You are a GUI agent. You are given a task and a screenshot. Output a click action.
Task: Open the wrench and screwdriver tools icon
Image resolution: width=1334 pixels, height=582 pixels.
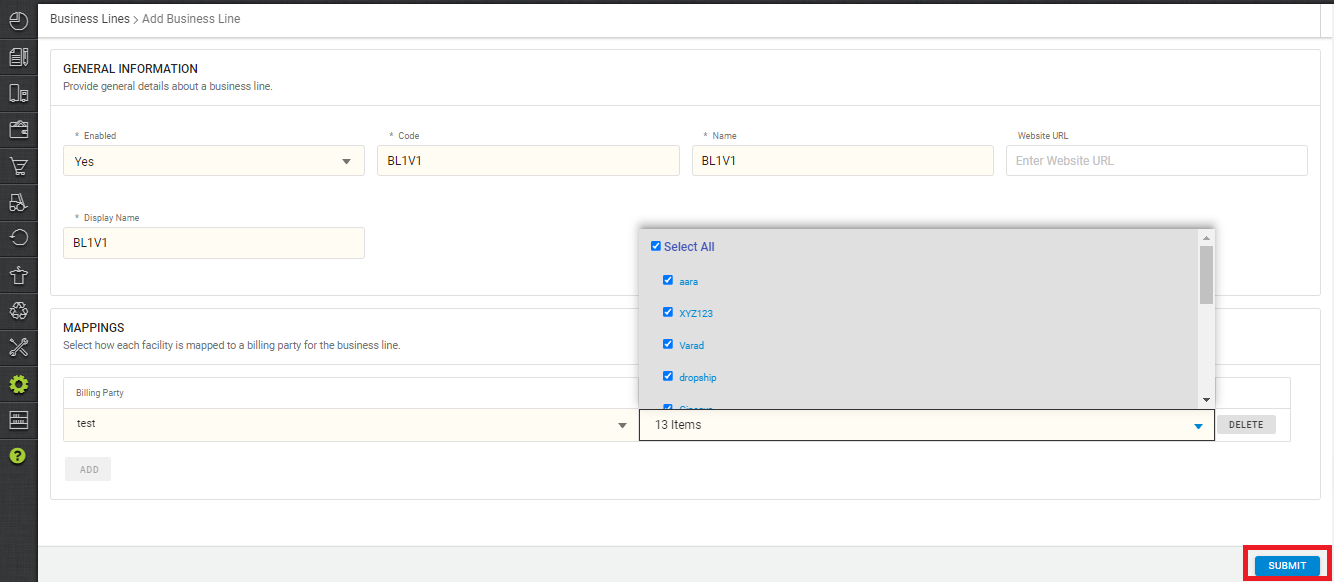point(18,347)
